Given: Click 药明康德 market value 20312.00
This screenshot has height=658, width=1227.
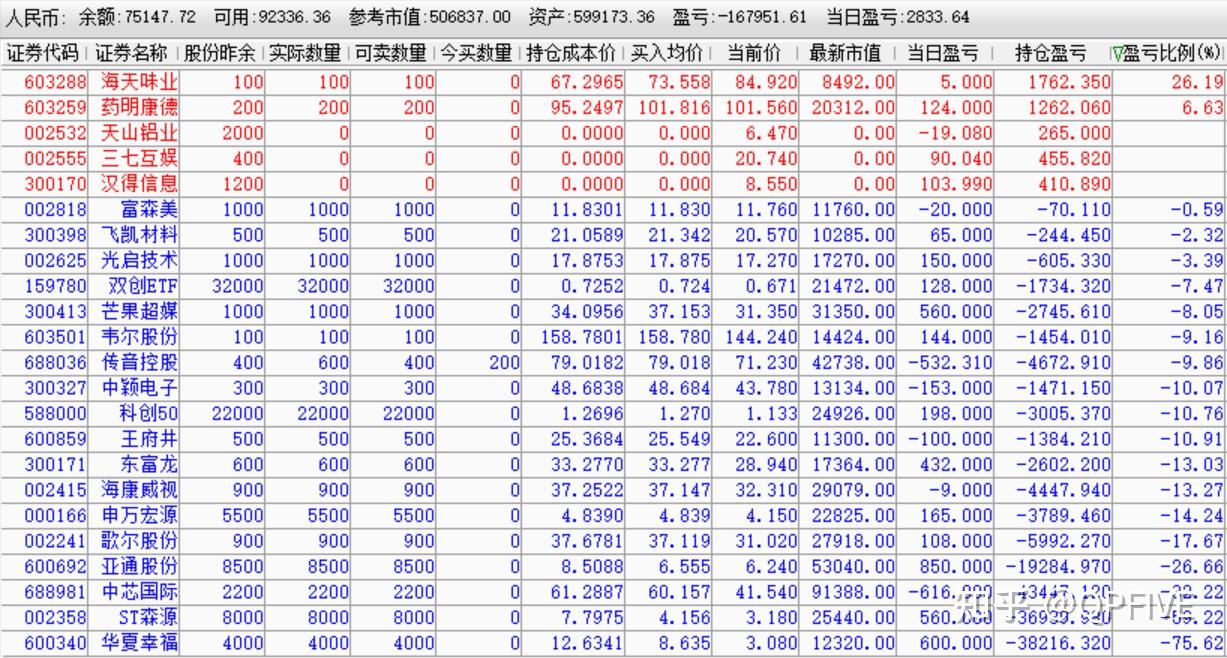Looking at the screenshot, I should point(852,107).
